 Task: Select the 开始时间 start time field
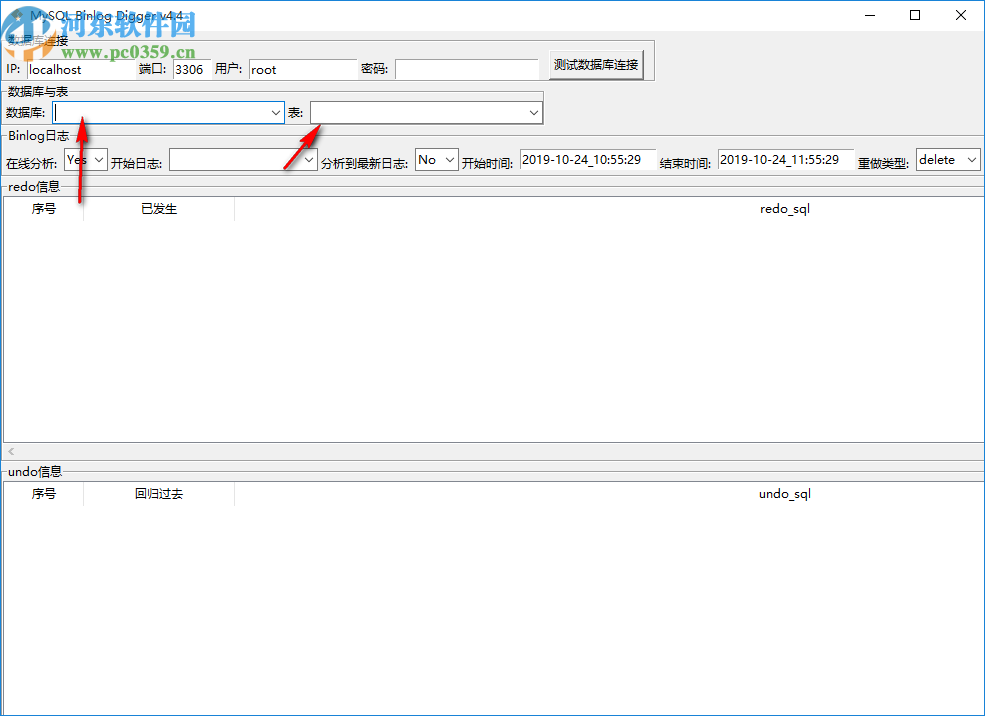pos(588,159)
